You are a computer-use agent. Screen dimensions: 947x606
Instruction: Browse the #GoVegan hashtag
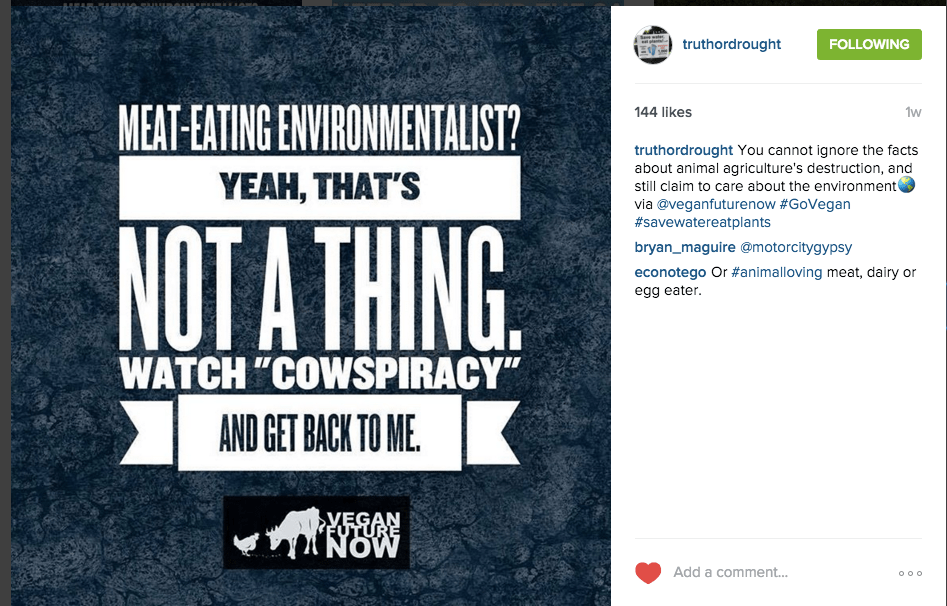pyautogui.click(x=815, y=204)
